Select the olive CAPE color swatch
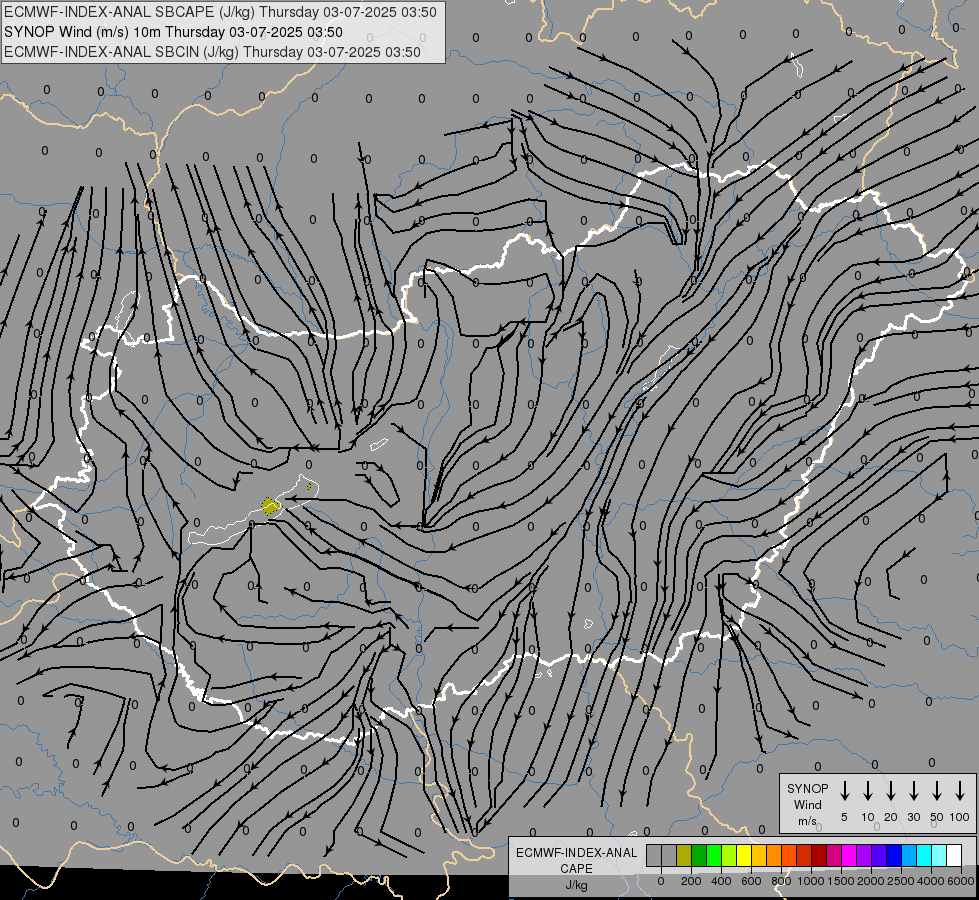Screen dimensions: 979x900 pos(684,855)
